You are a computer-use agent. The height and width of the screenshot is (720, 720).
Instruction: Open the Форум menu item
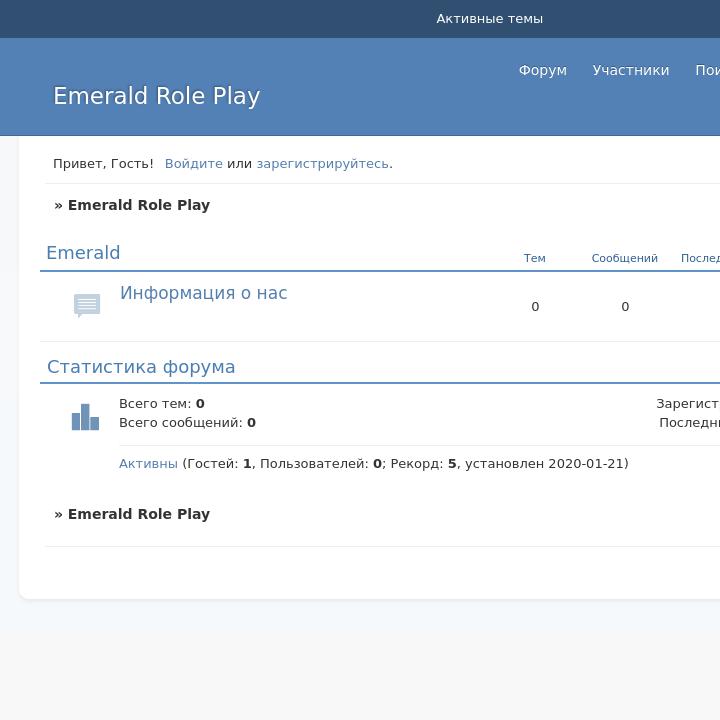[542, 70]
